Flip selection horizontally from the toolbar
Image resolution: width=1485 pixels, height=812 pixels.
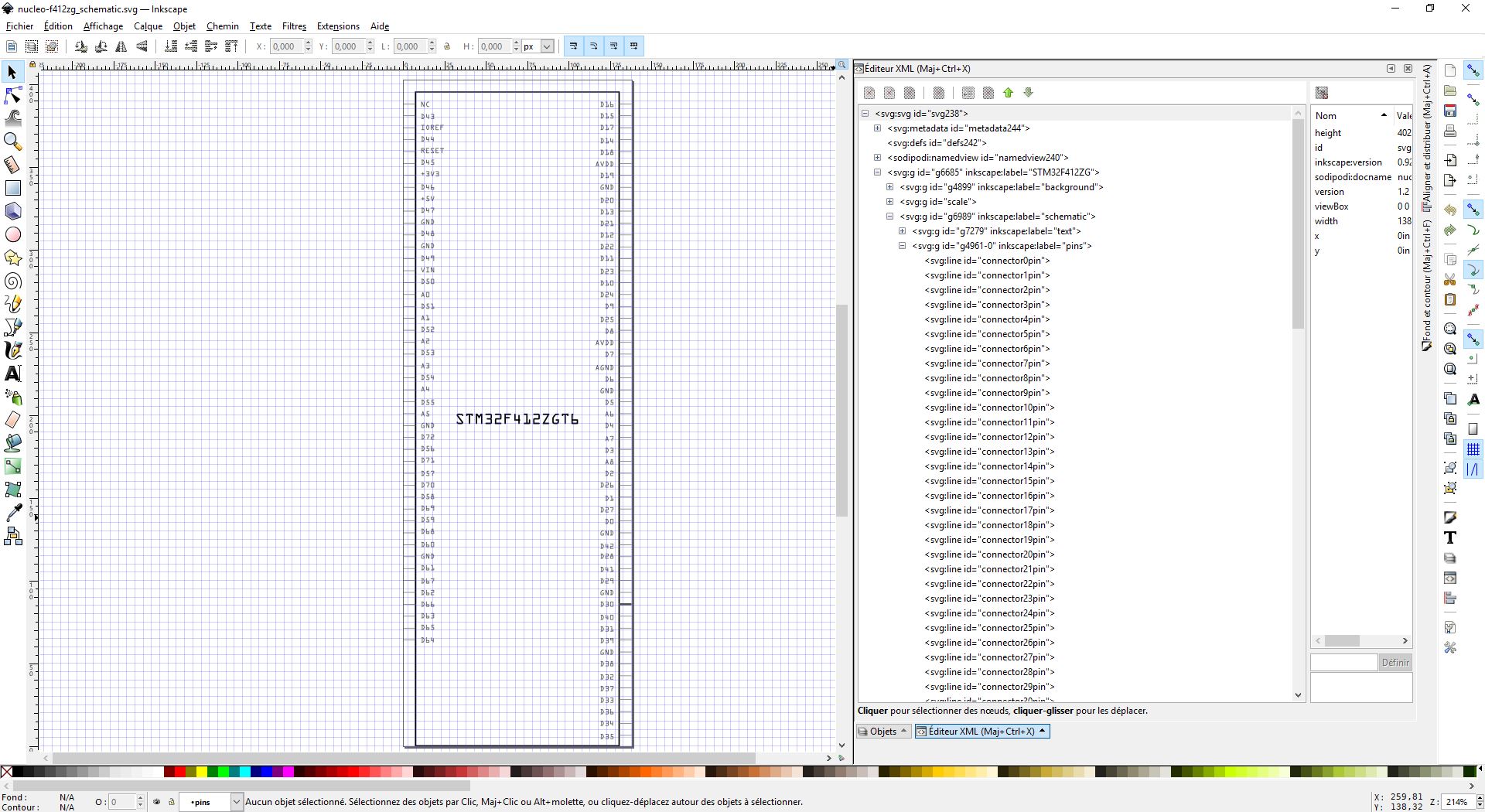coord(121,46)
